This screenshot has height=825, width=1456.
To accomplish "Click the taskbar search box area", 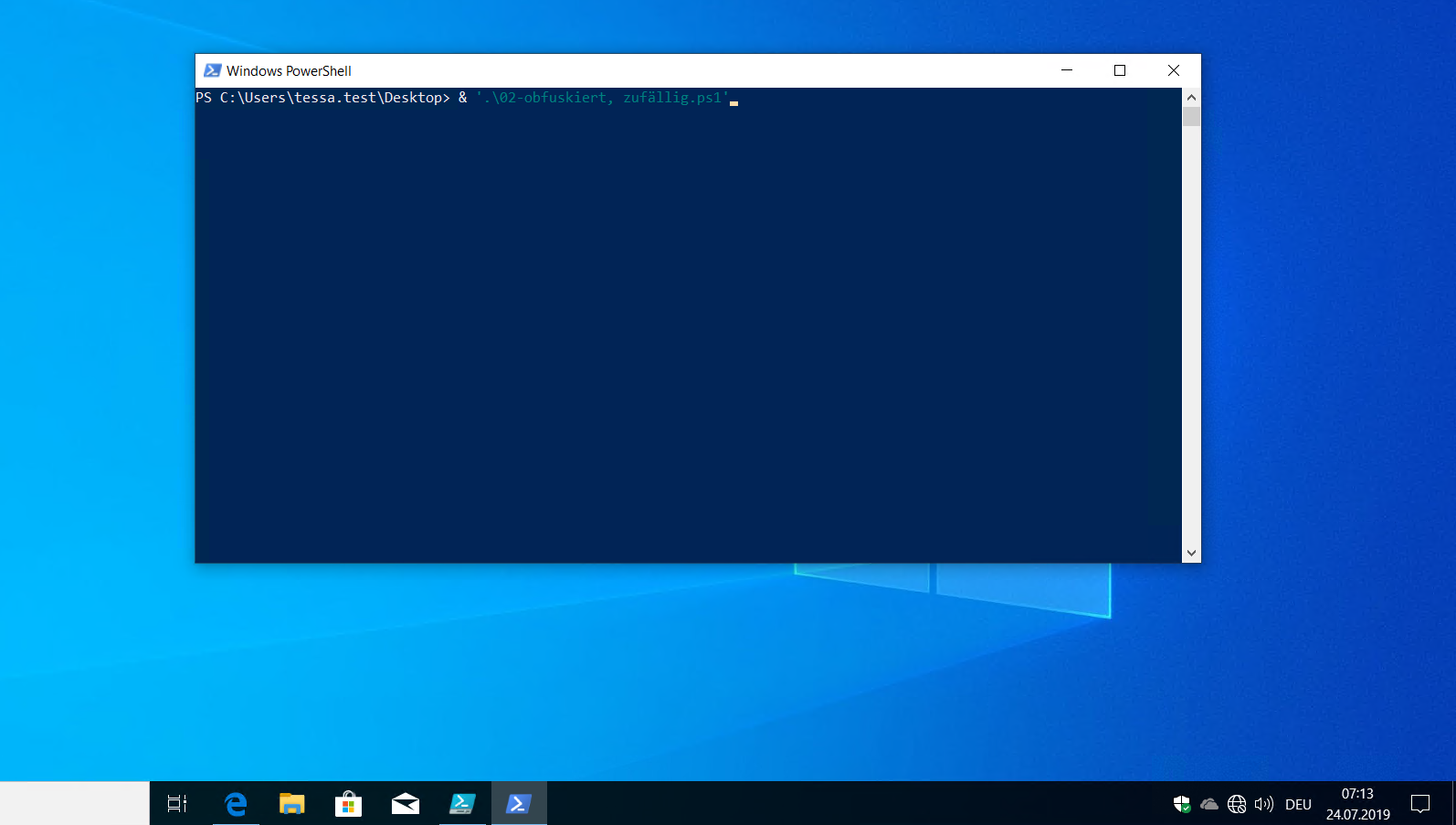I will (75, 804).
